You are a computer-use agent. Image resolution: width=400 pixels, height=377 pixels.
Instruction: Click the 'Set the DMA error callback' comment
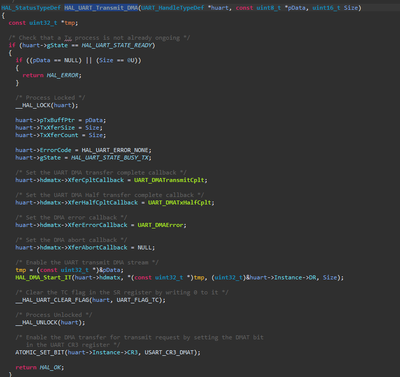point(71,218)
